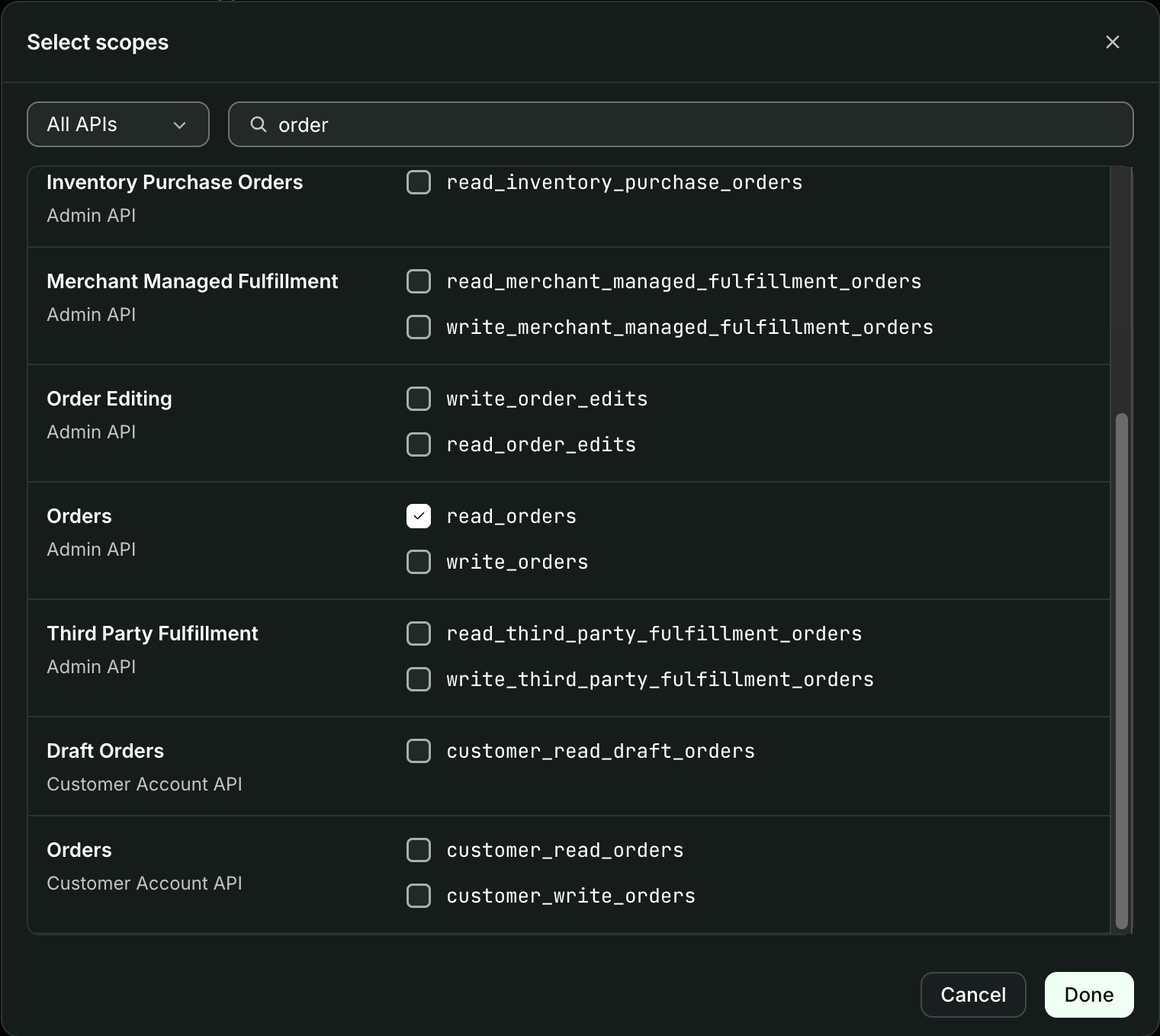Click the scopes list scrollbar thumb

click(1121, 671)
